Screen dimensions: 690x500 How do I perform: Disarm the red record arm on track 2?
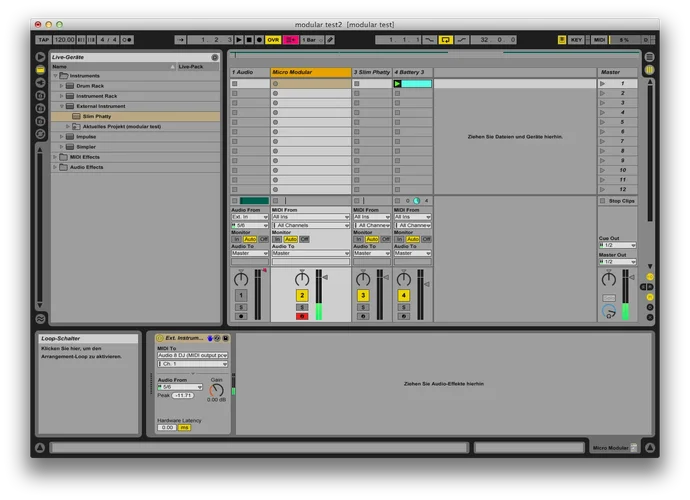click(302, 316)
